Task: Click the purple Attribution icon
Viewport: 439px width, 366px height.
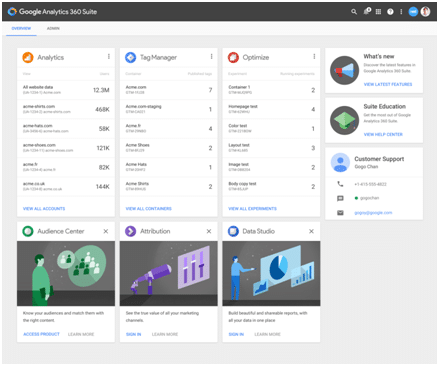Action: click(x=130, y=231)
